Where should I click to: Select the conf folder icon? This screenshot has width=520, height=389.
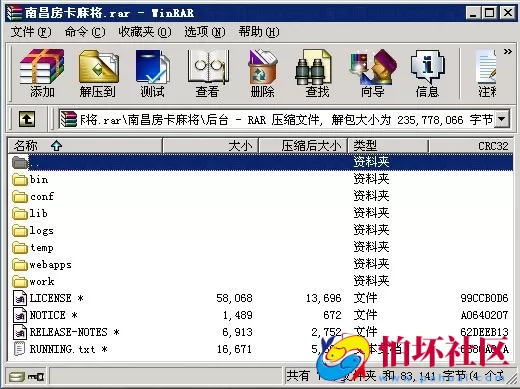pos(20,197)
